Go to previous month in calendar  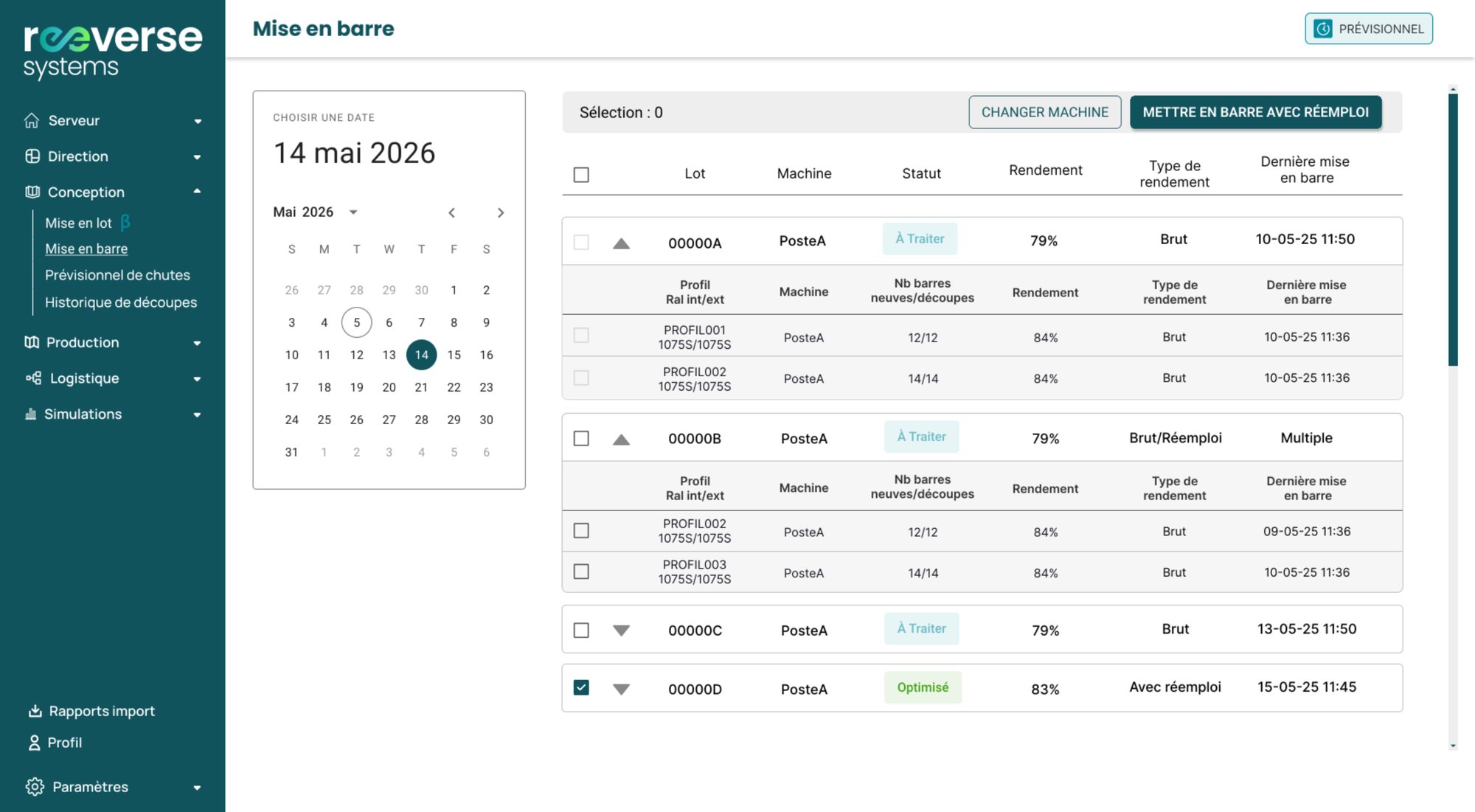[x=451, y=212]
